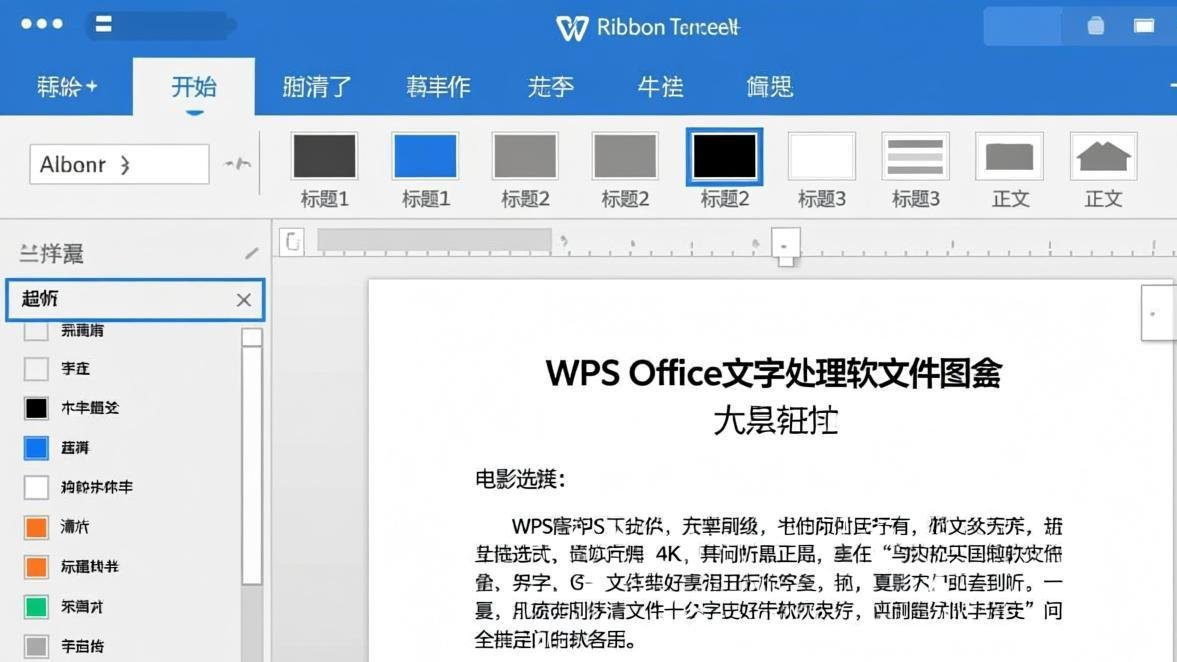Click the blue button at top right
This screenshot has height=662, width=1177.
[x=1022, y=27]
